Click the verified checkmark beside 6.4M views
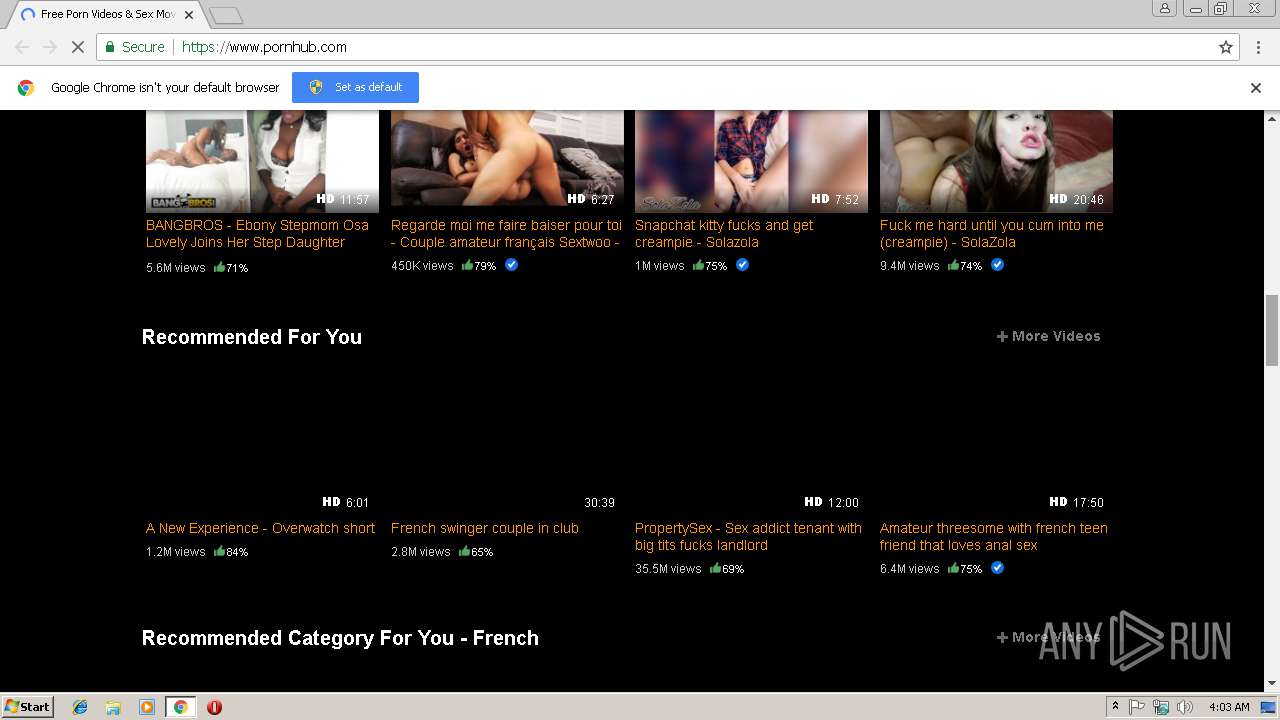Screen dimensions: 1280x720 pos(997,568)
